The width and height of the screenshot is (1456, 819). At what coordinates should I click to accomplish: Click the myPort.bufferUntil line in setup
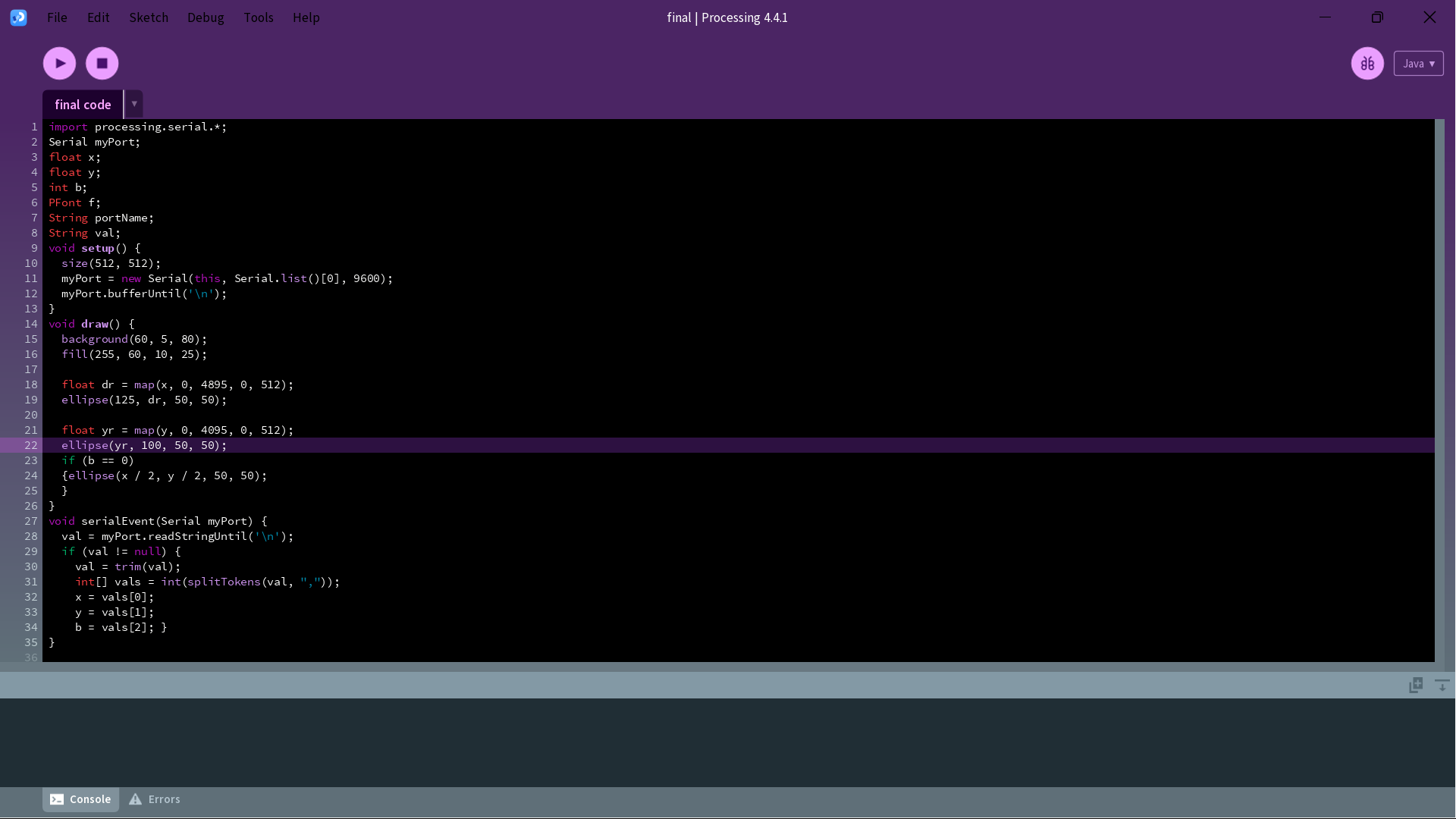tap(144, 293)
